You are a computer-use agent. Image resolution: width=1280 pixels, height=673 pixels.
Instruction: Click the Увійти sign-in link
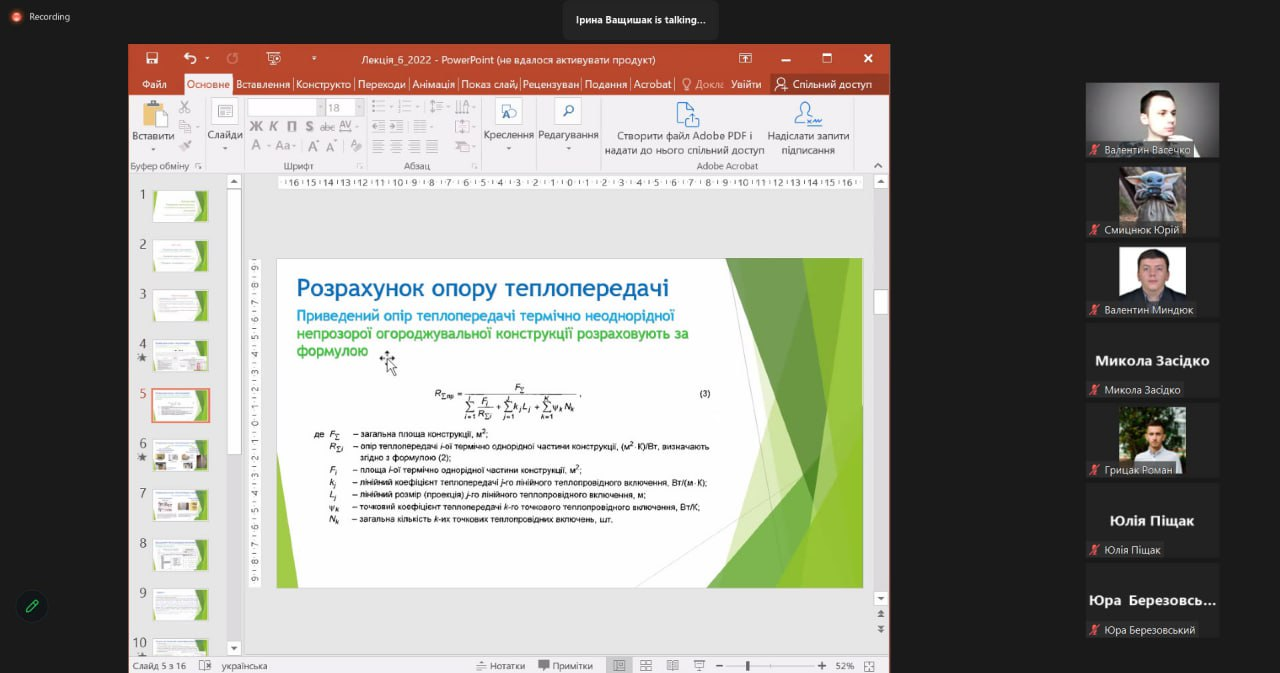point(746,85)
